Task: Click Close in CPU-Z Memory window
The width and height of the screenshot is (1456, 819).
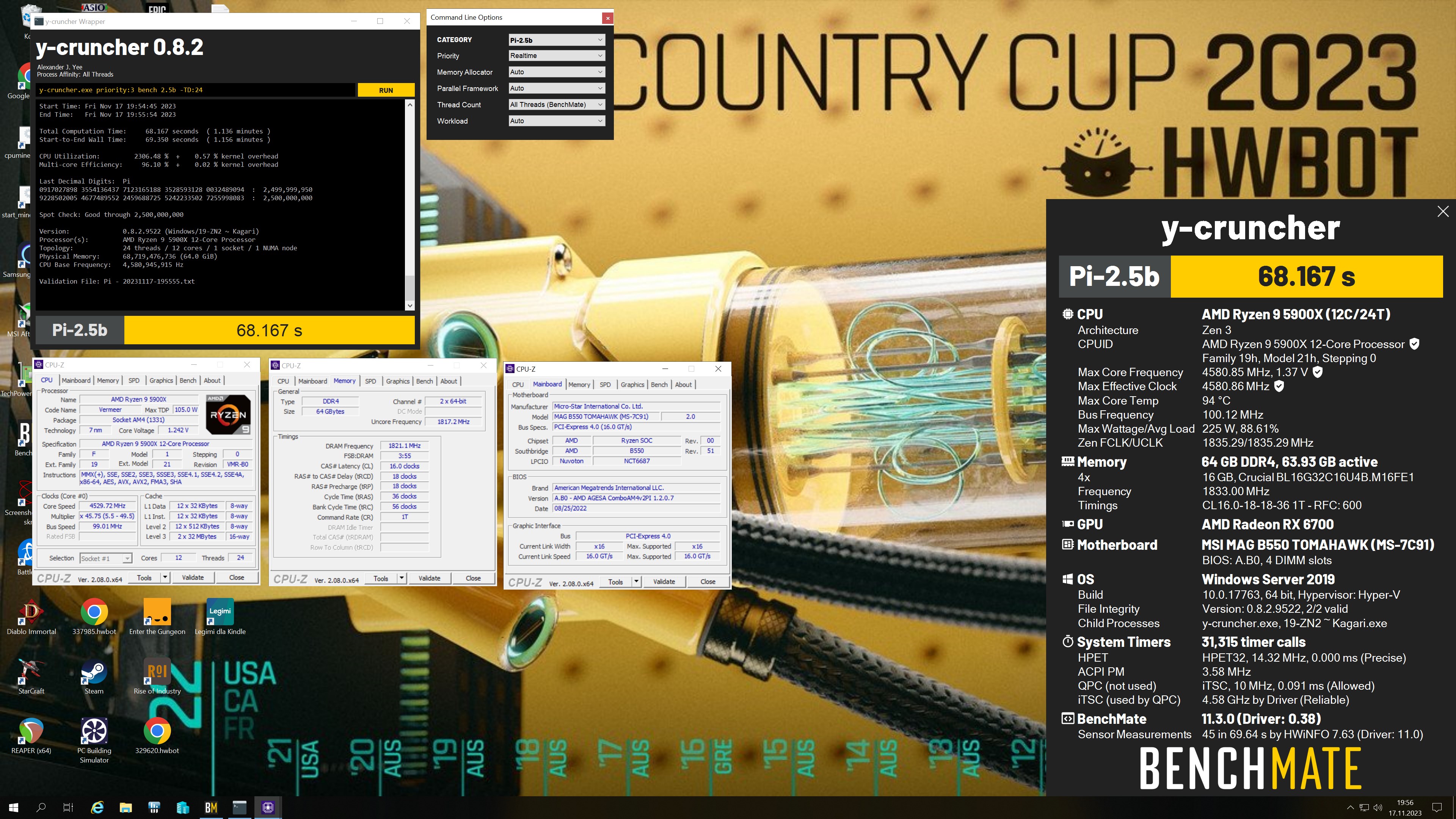Action: click(x=473, y=578)
